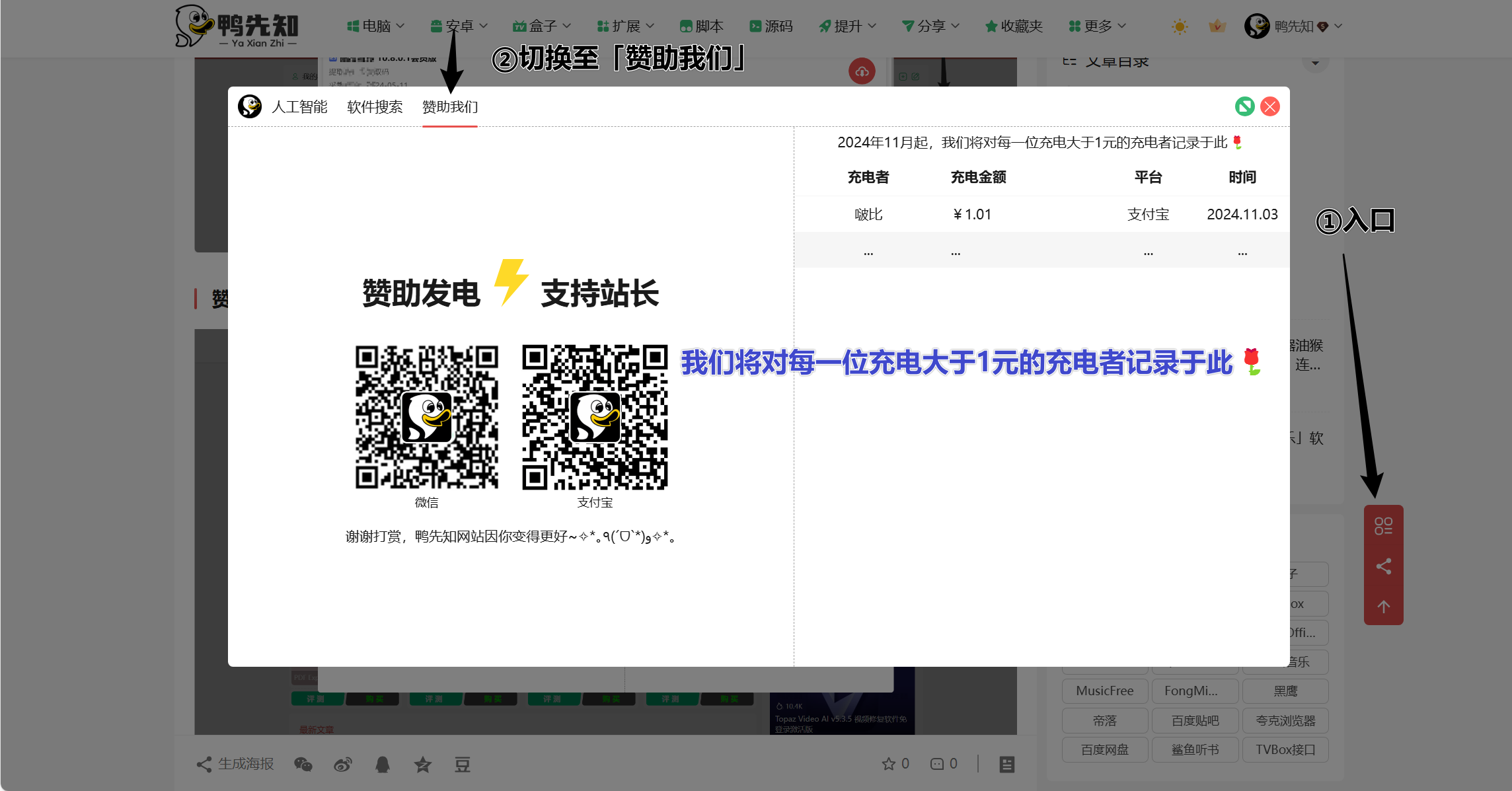Select the 赞助我们 tab
1512x791 pixels.
point(450,107)
